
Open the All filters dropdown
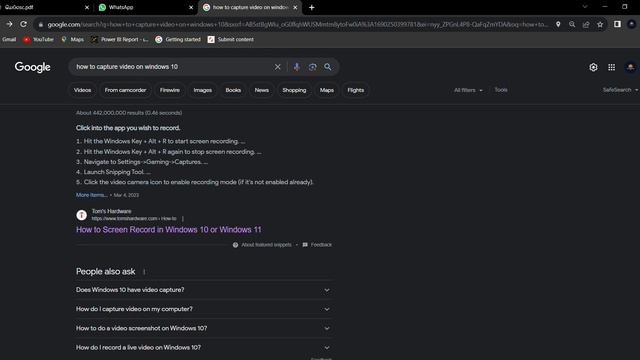(468, 90)
